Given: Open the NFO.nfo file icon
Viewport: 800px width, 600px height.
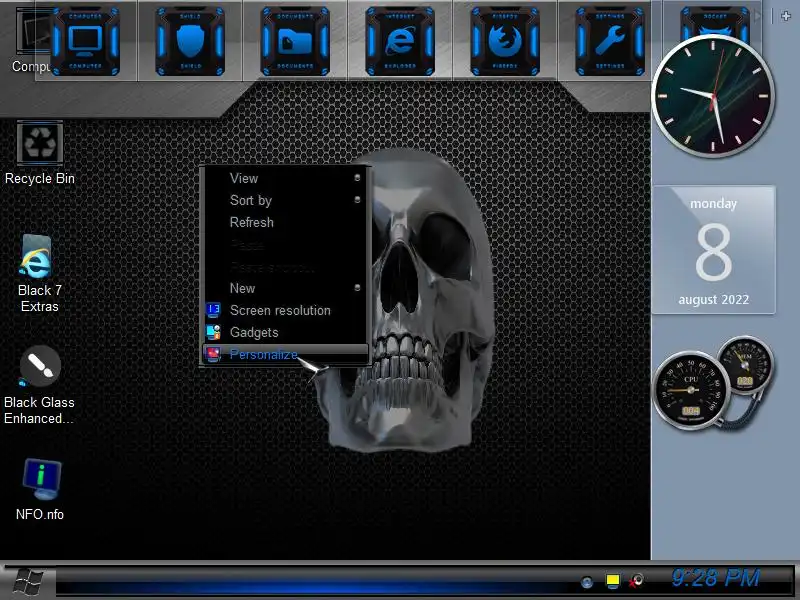Looking at the screenshot, I should [x=40, y=490].
